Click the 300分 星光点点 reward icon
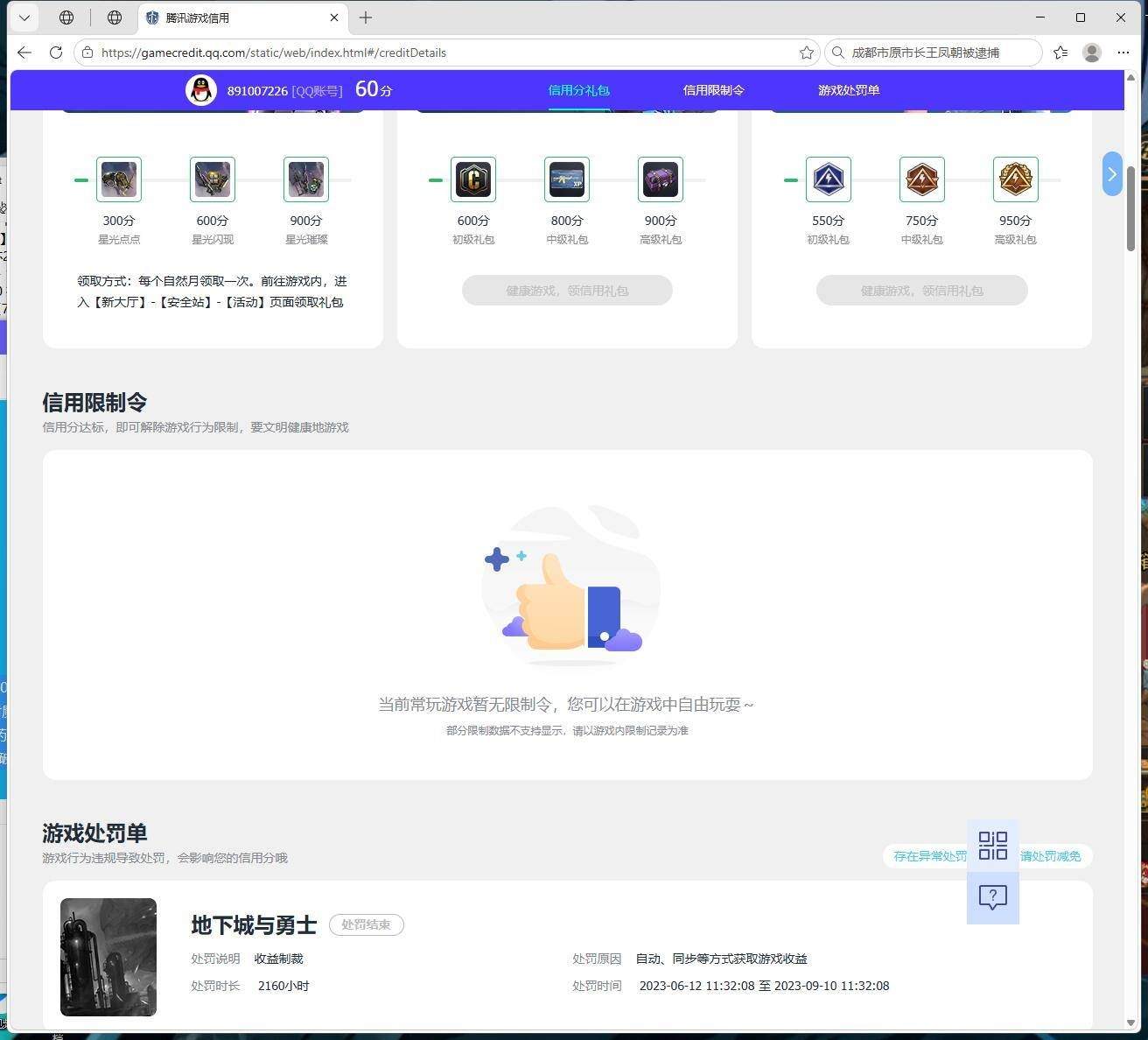The width and height of the screenshot is (1148, 1040). pyautogui.click(x=119, y=179)
